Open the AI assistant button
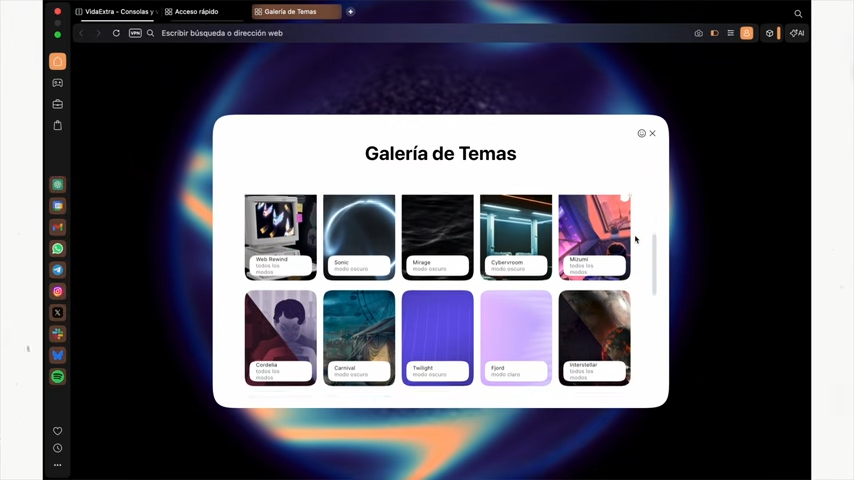 [x=797, y=33]
